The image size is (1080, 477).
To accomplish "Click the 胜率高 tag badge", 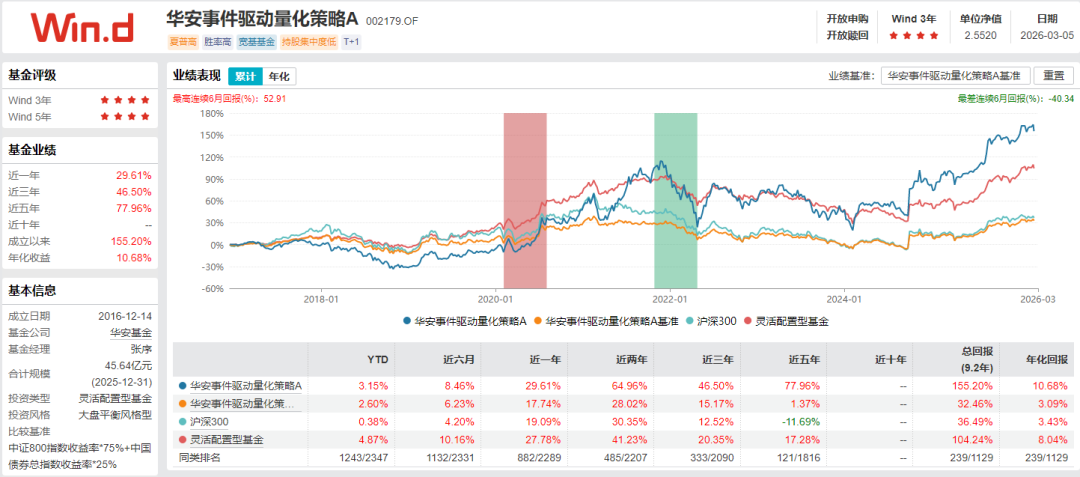I will (x=218, y=42).
